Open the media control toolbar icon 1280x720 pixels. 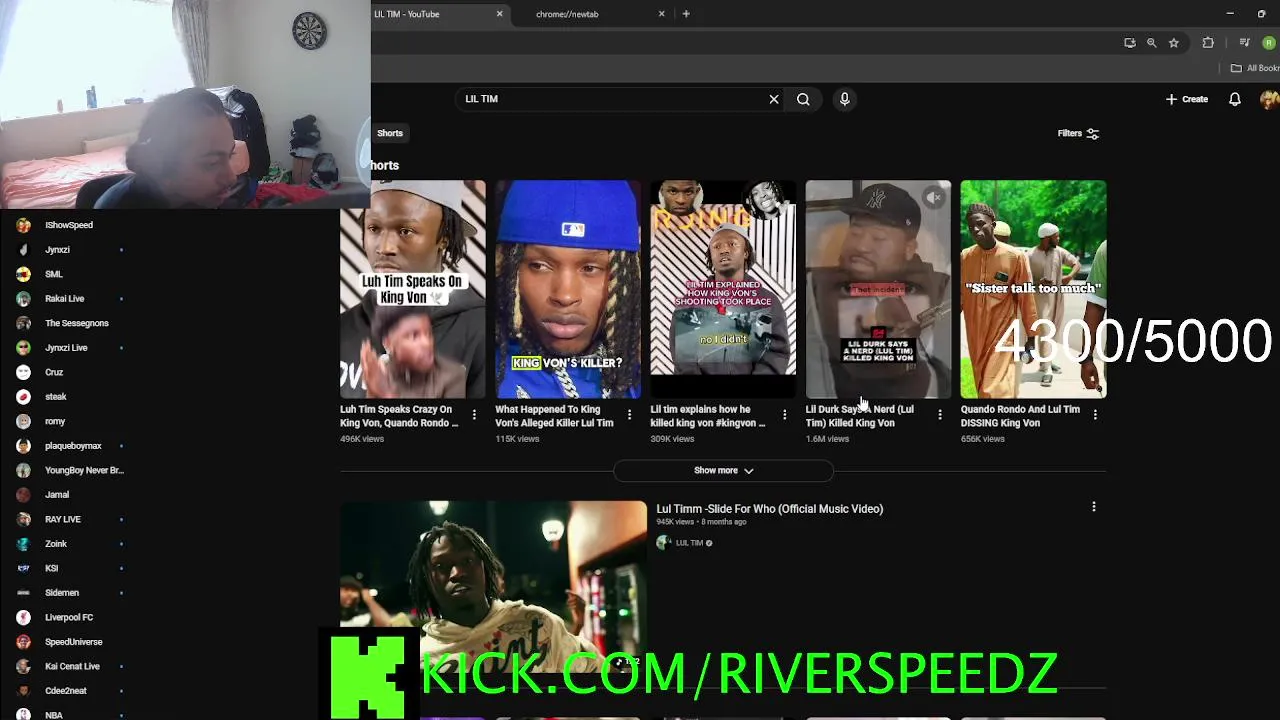tap(1244, 43)
